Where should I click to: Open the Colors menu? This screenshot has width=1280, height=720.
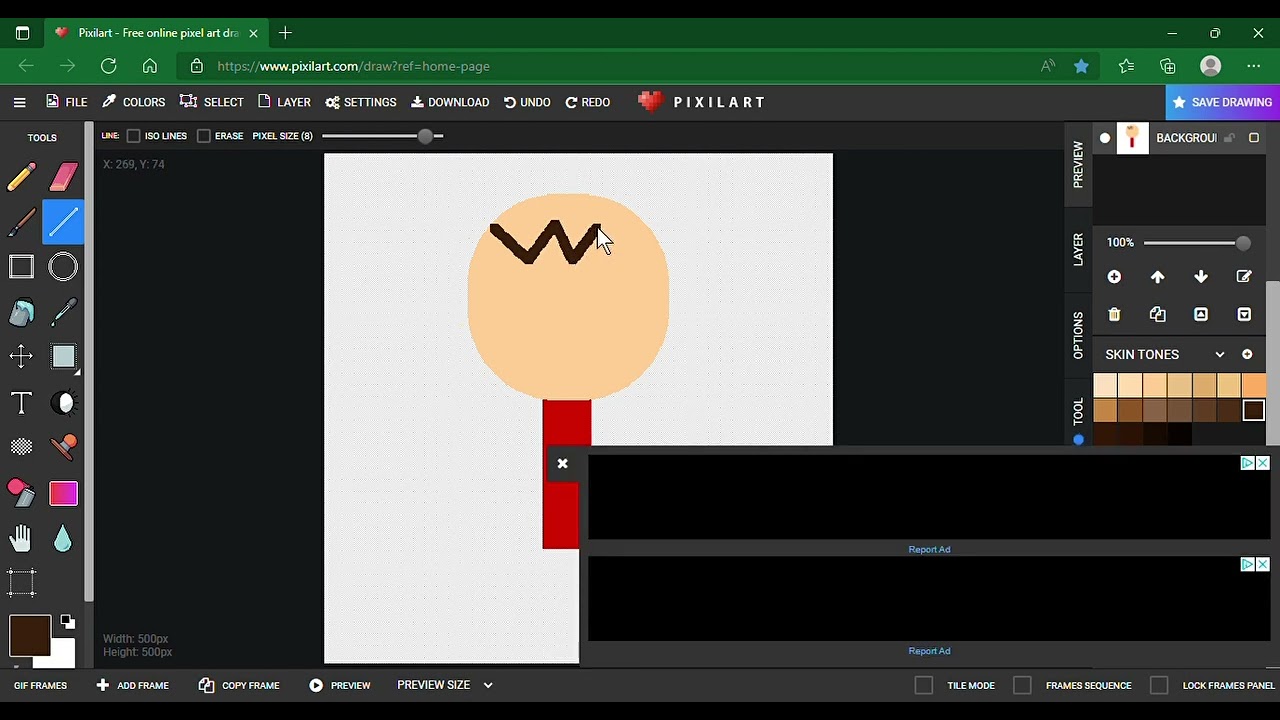(x=134, y=102)
